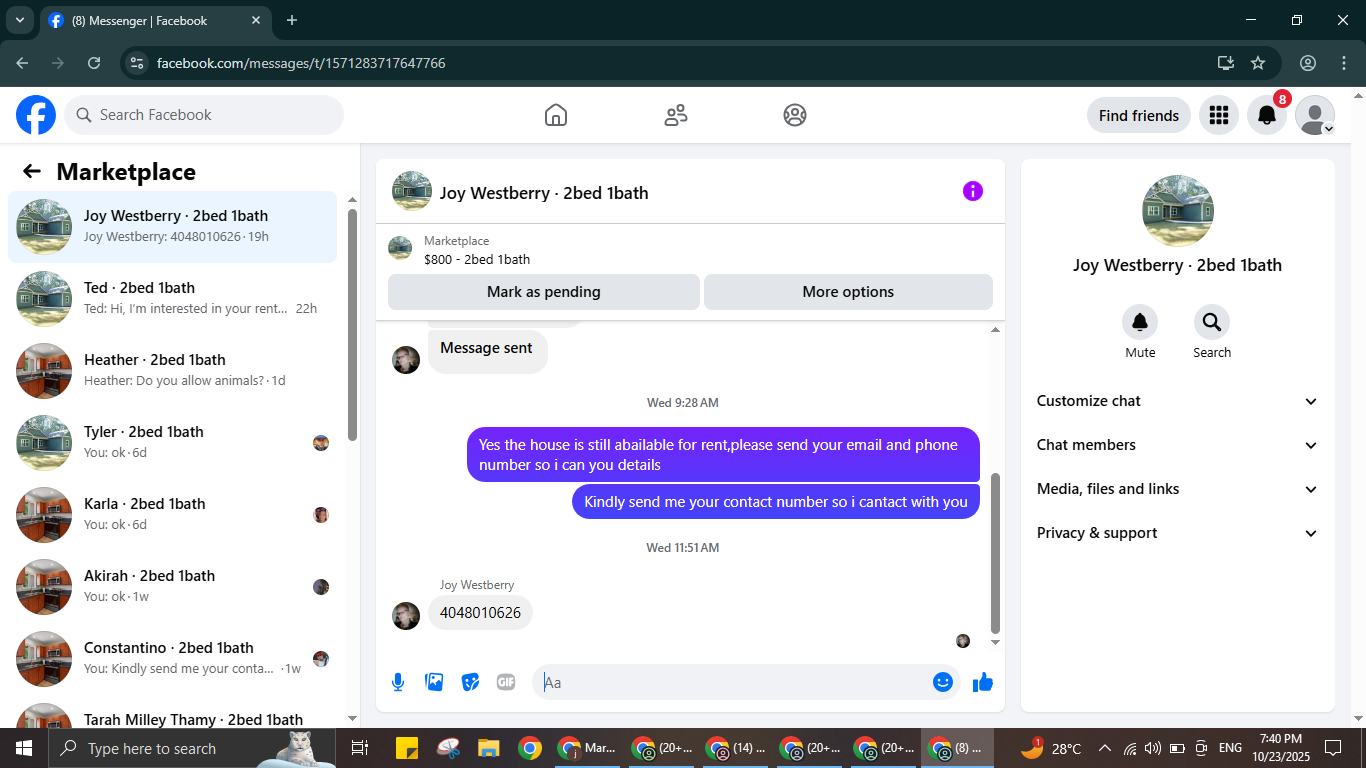Image resolution: width=1366 pixels, height=768 pixels.
Task: Open Akirah 2bed 1bath conversation
Action: pos(172,587)
